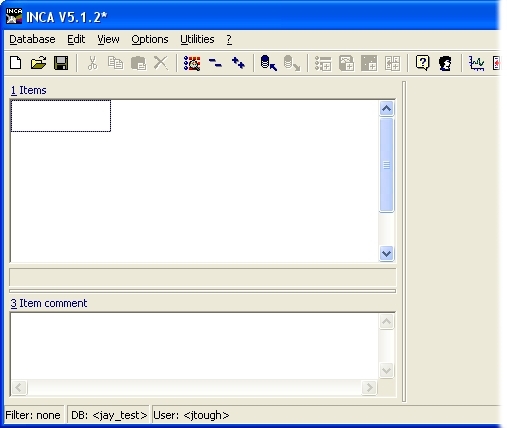This screenshot has width=507, height=428.
Task: Click the Items list up arrow
Action: tap(386, 108)
